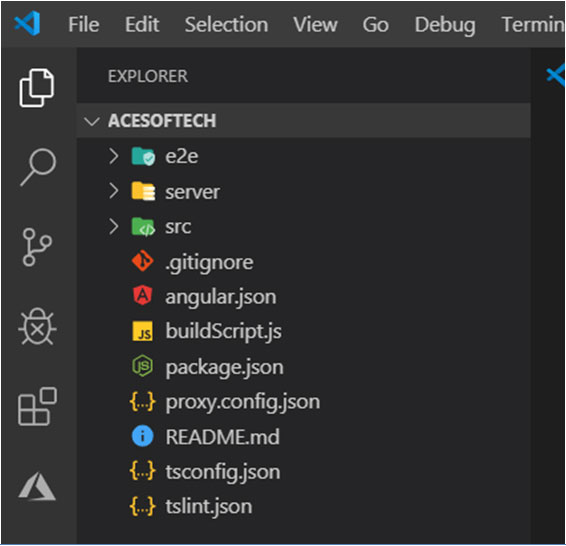Open the Azure view icon

[x=37, y=486]
